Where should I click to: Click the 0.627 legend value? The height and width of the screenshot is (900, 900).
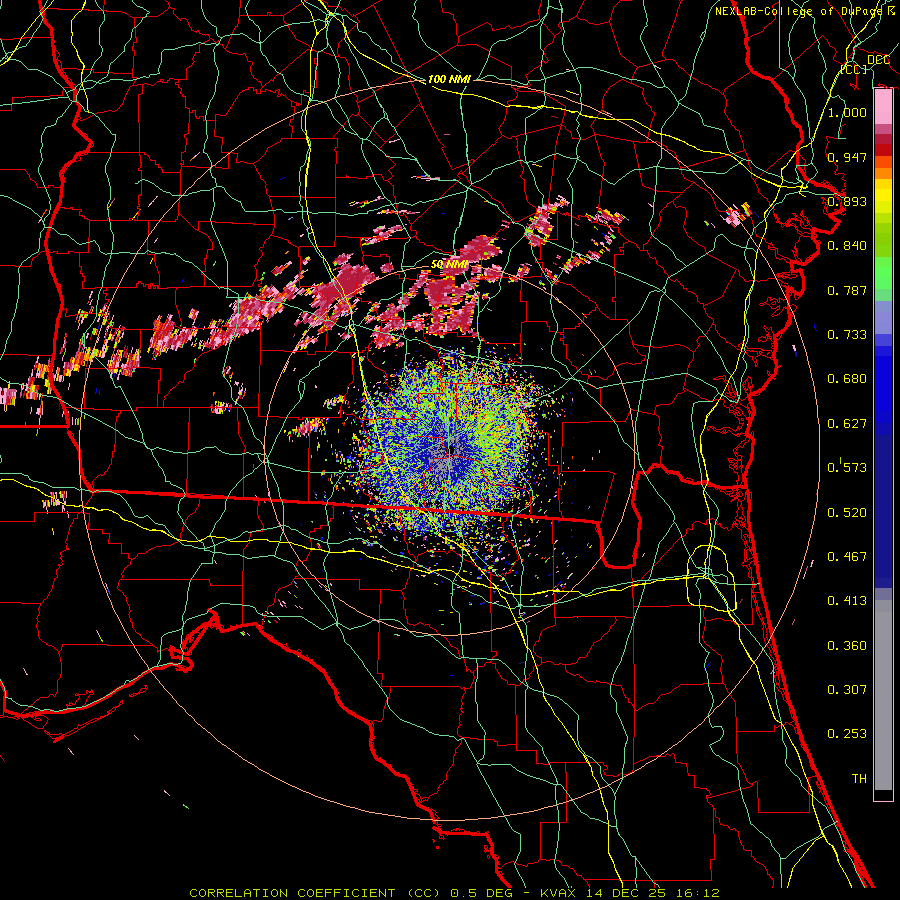847,423
